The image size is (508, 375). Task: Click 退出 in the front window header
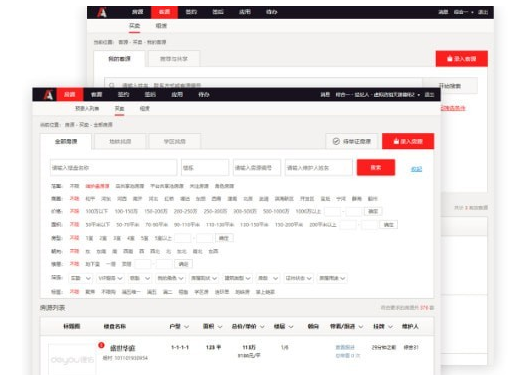tap(429, 95)
